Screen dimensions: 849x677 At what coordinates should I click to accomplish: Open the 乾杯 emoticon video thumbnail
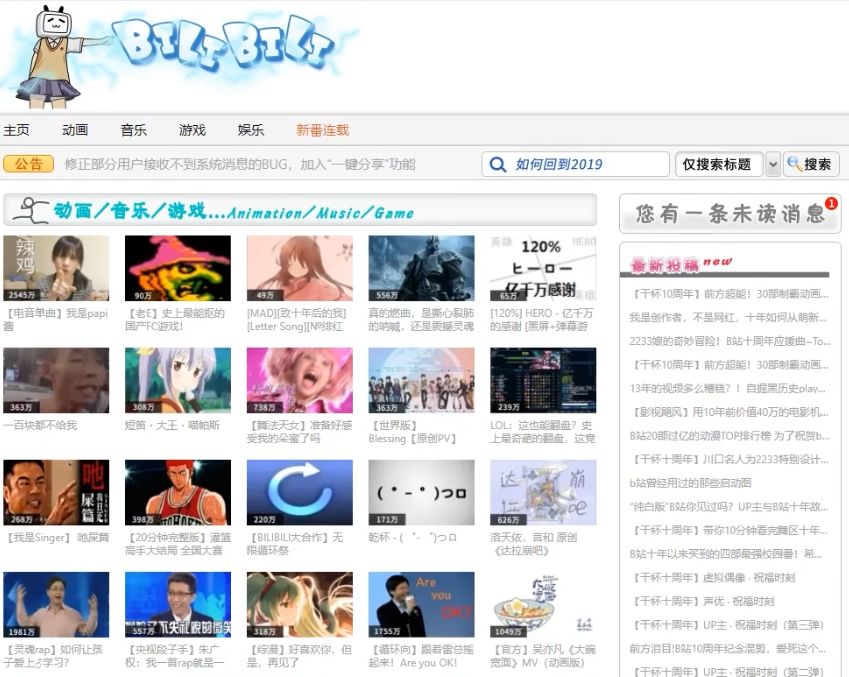pyautogui.click(x=421, y=492)
